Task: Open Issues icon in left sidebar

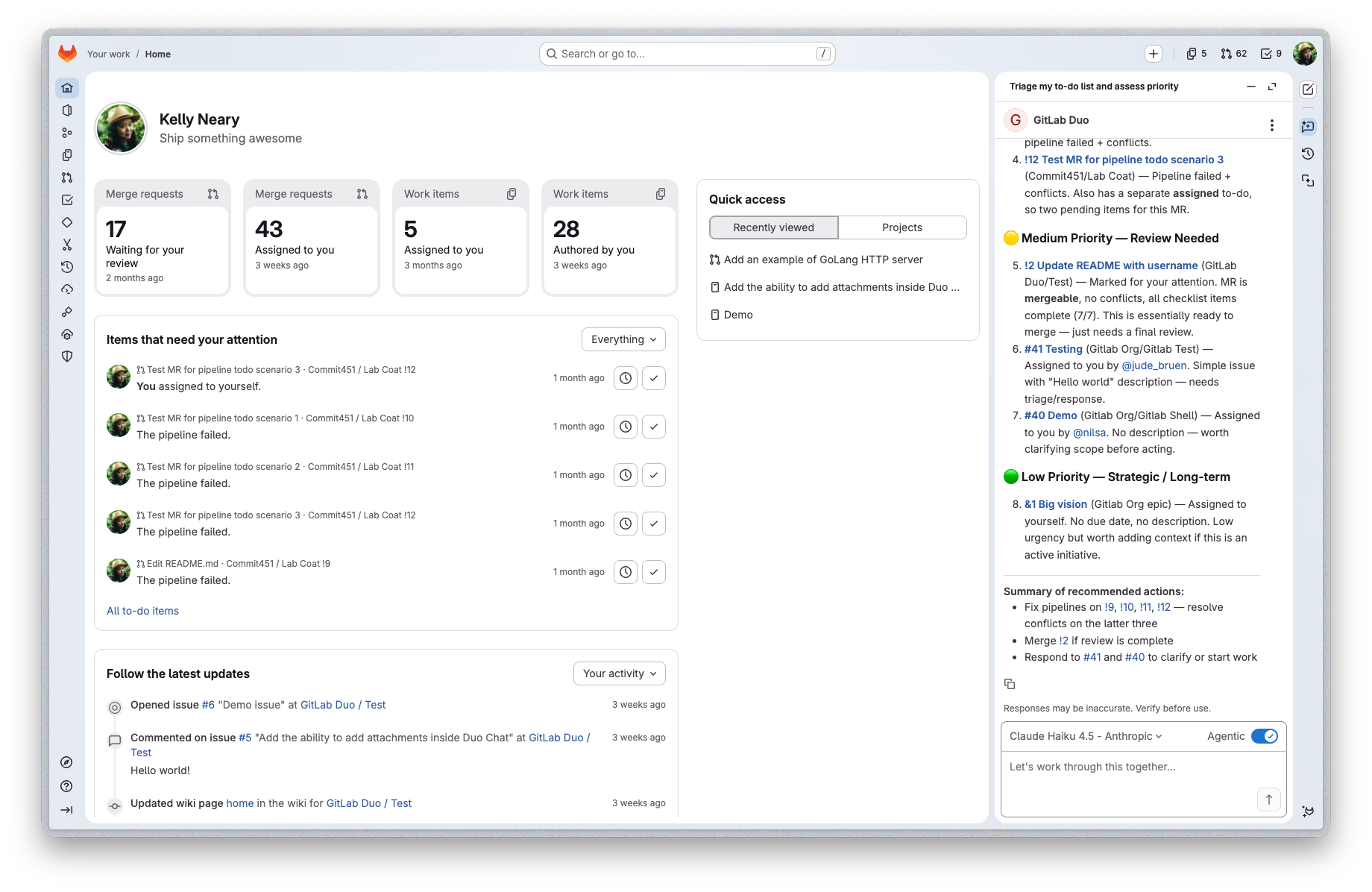Action: pos(67,155)
